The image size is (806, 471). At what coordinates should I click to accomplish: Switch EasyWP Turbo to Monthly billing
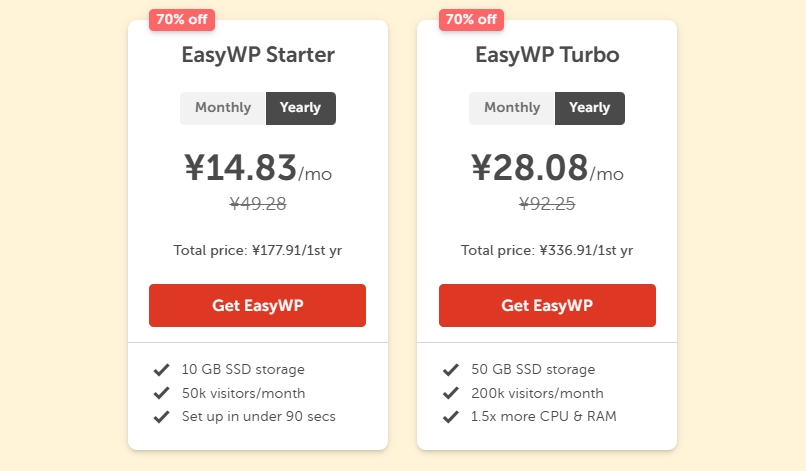pos(512,108)
